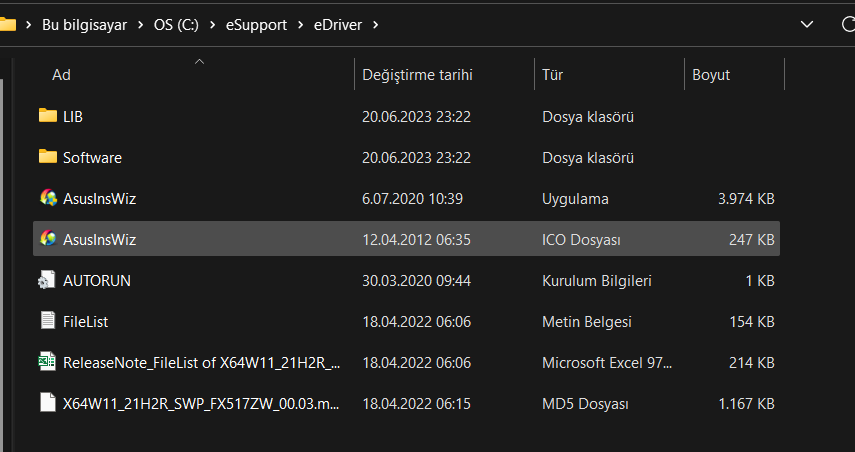
Task: Click the sort arrow above the Ad column
Action: [x=200, y=62]
